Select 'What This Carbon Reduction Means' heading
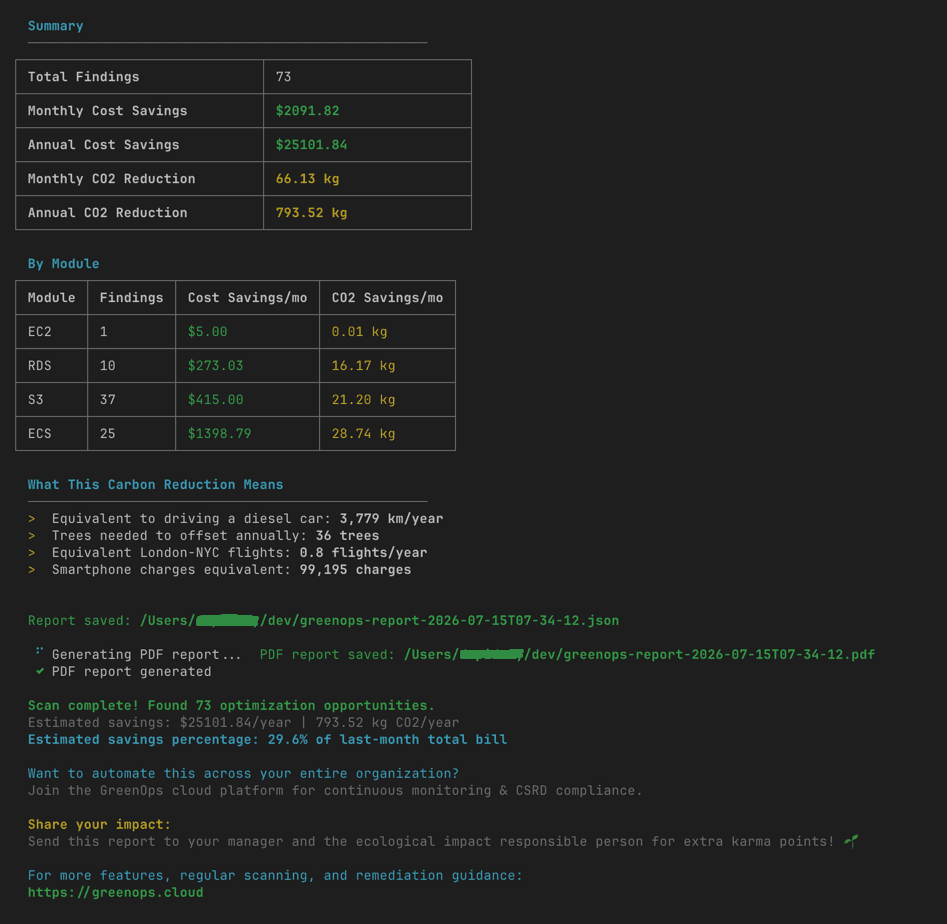The image size is (947, 924). [155, 484]
